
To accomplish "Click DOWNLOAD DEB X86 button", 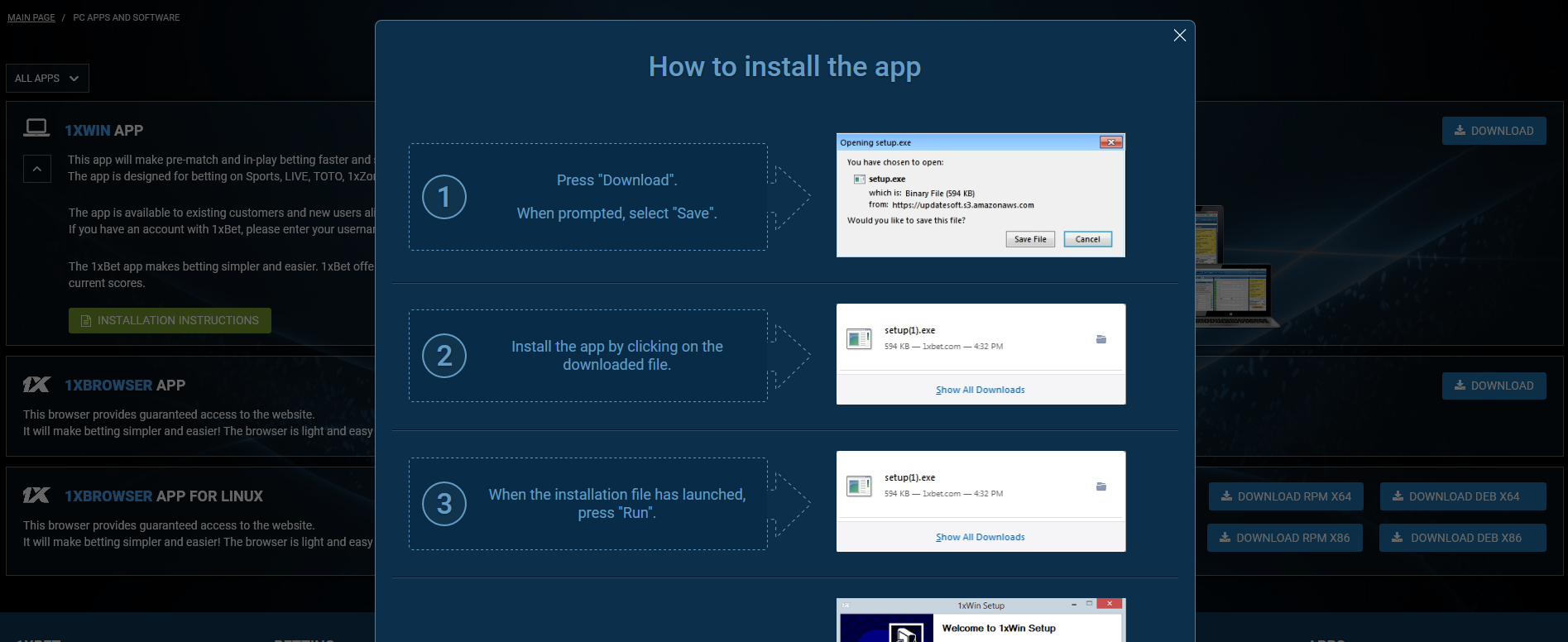I will tap(1463, 538).
